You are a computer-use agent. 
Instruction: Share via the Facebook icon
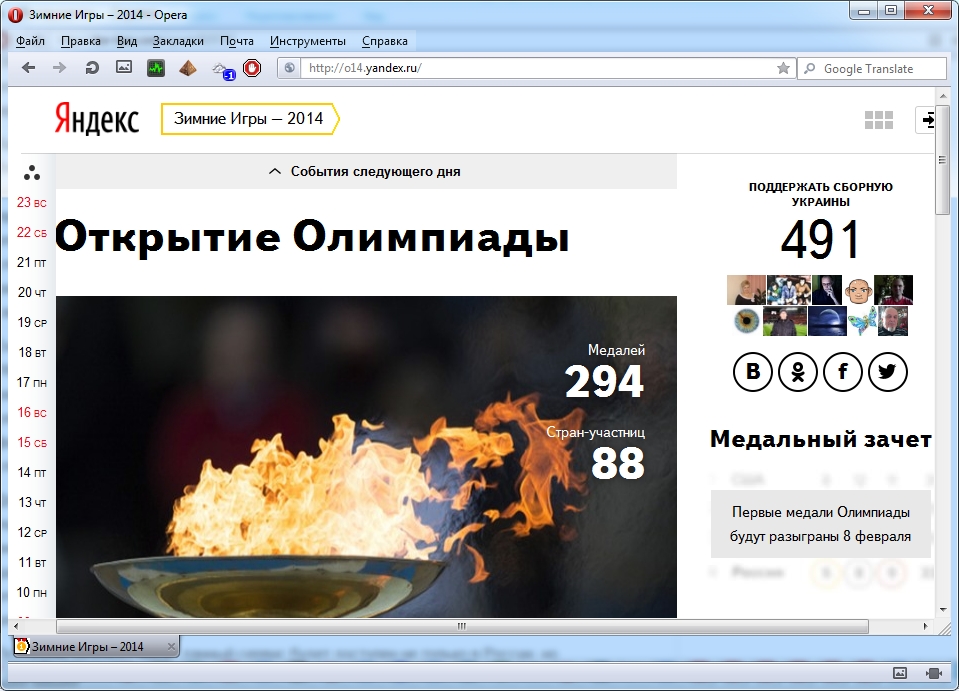843,373
